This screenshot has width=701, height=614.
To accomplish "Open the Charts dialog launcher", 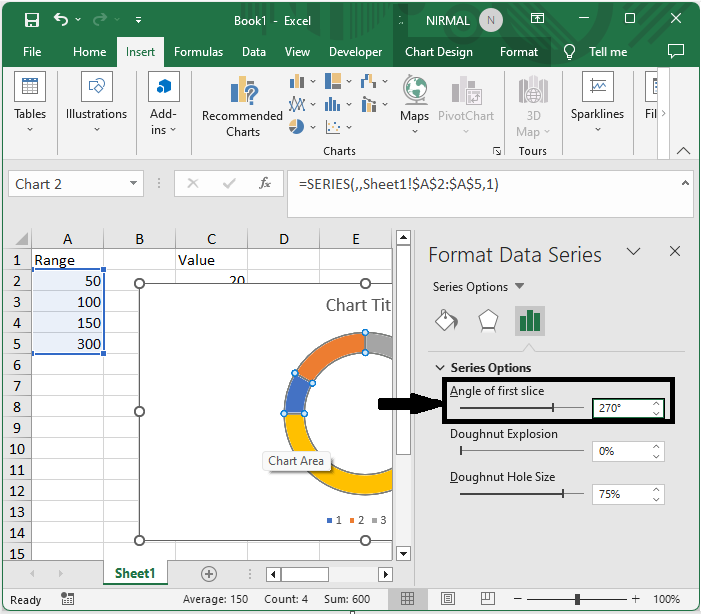I will click(x=497, y=151).
